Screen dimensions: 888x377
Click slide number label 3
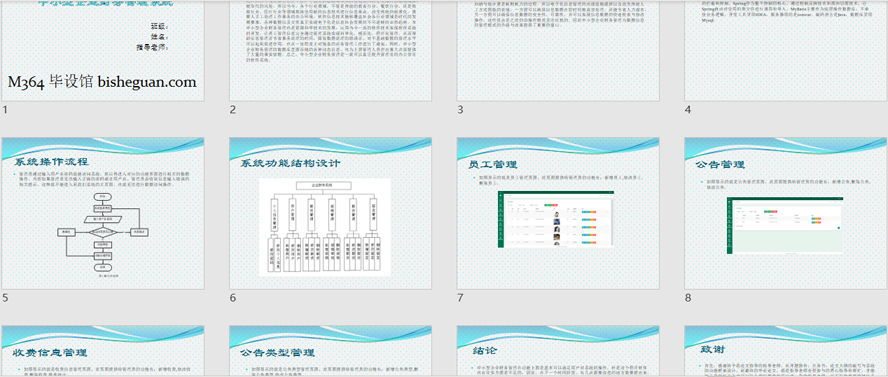click(x=460, y=110)
